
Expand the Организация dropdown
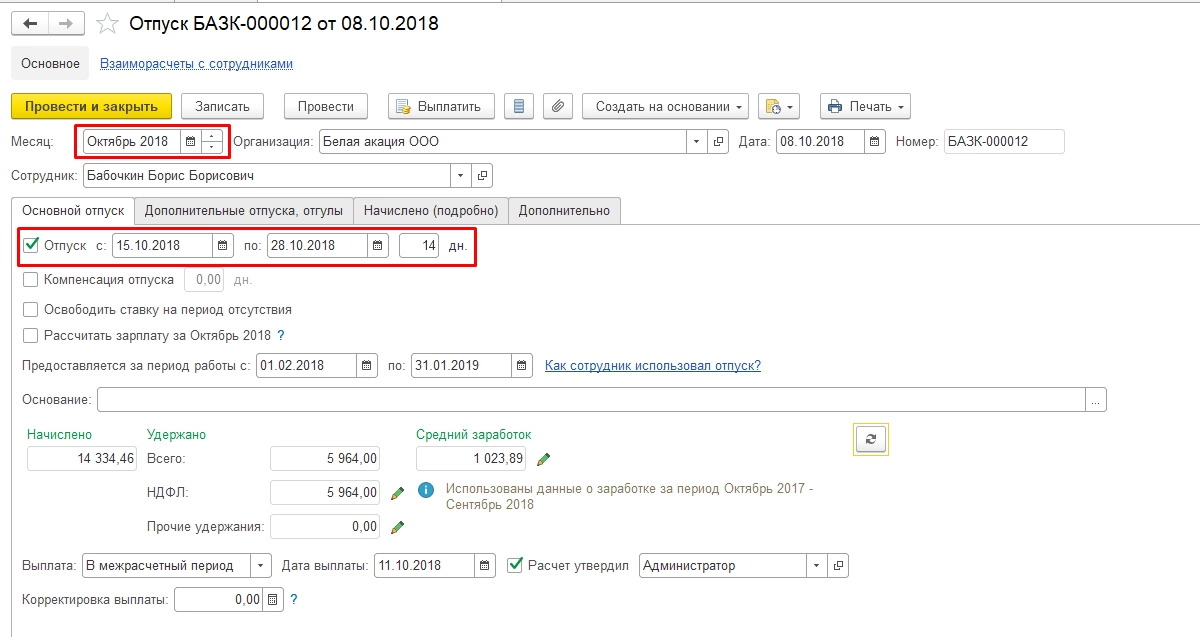697,142
